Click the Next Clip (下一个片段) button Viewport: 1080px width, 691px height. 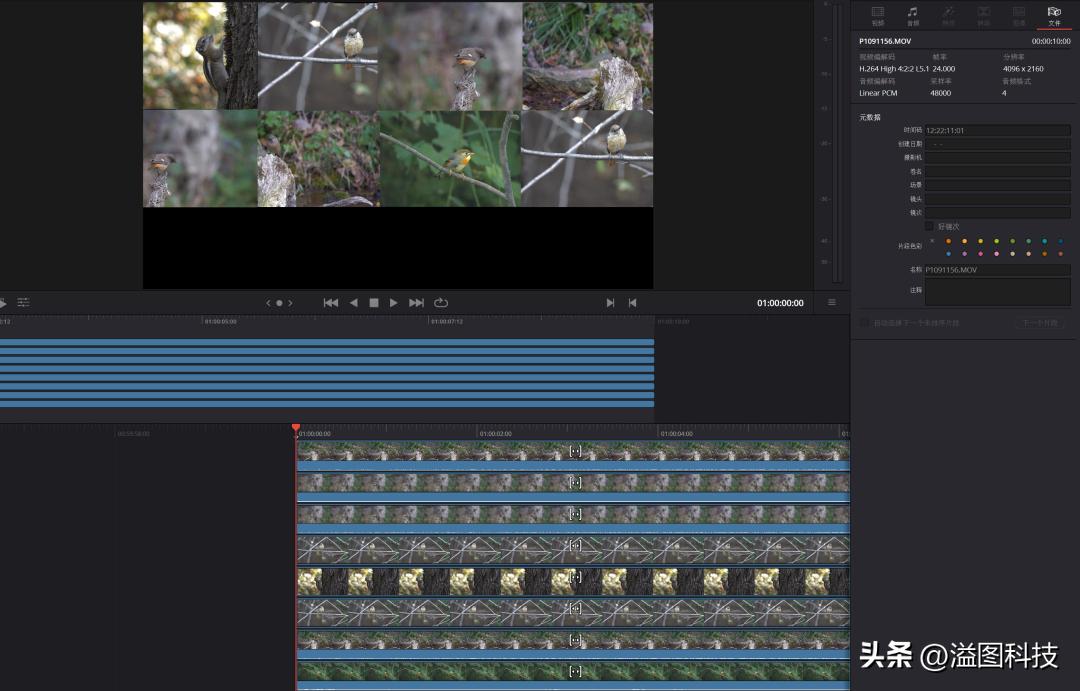click(x=1040, y=323)
